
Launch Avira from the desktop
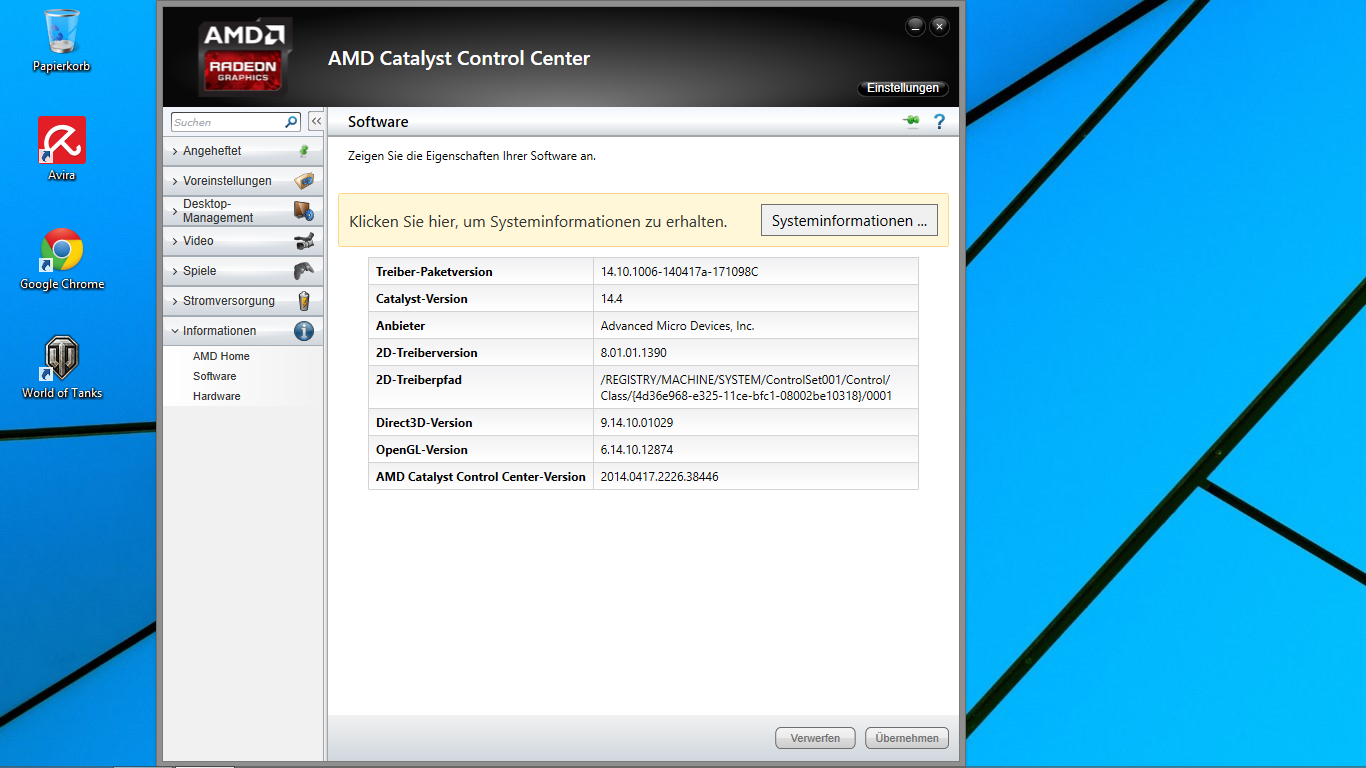62,148
